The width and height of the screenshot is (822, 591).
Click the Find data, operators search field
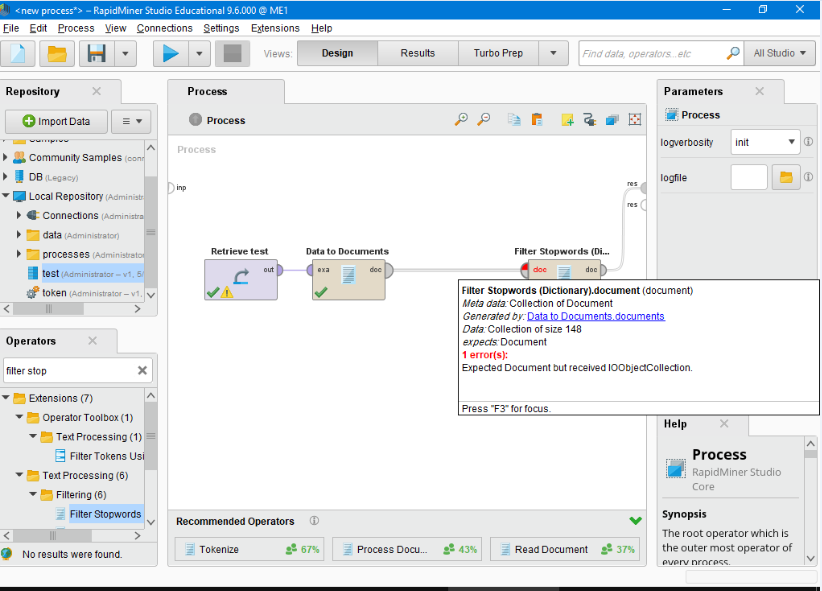653,53
